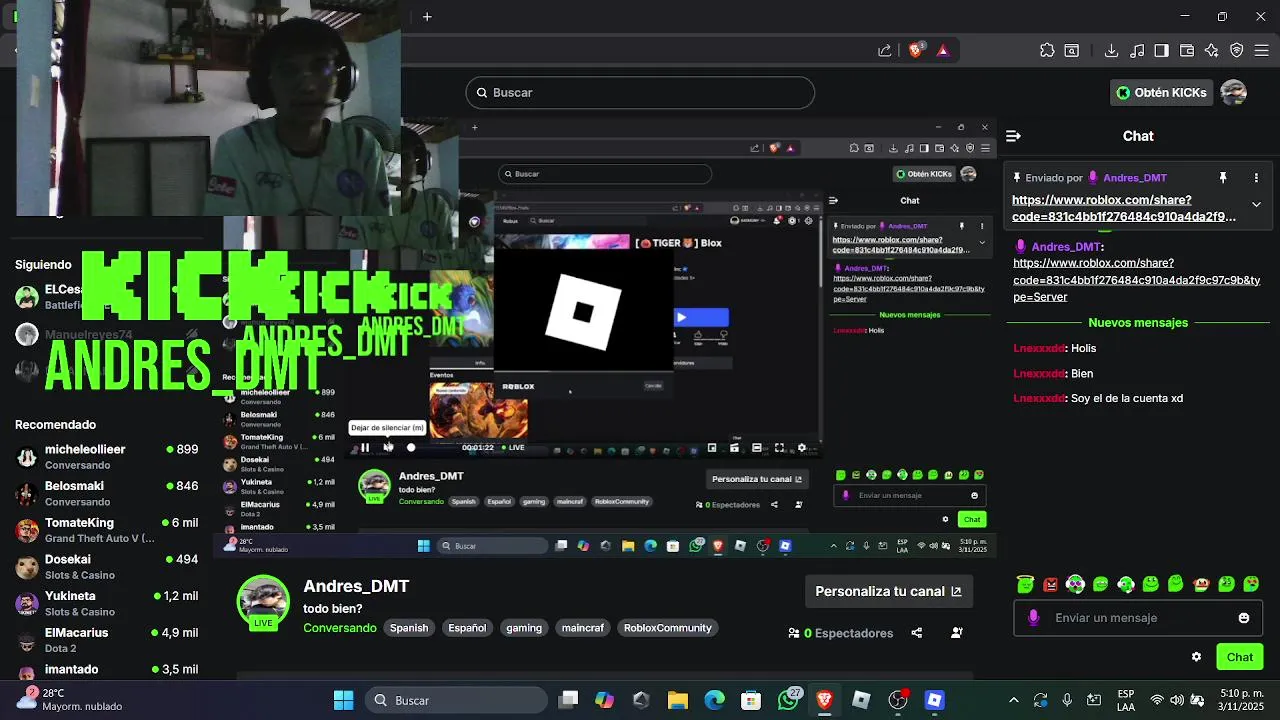This screenshot has width=1280, height=720.
Task: Open taskbar weather widget 28°C
Action: pyautogui.click(x=70, y=700)
